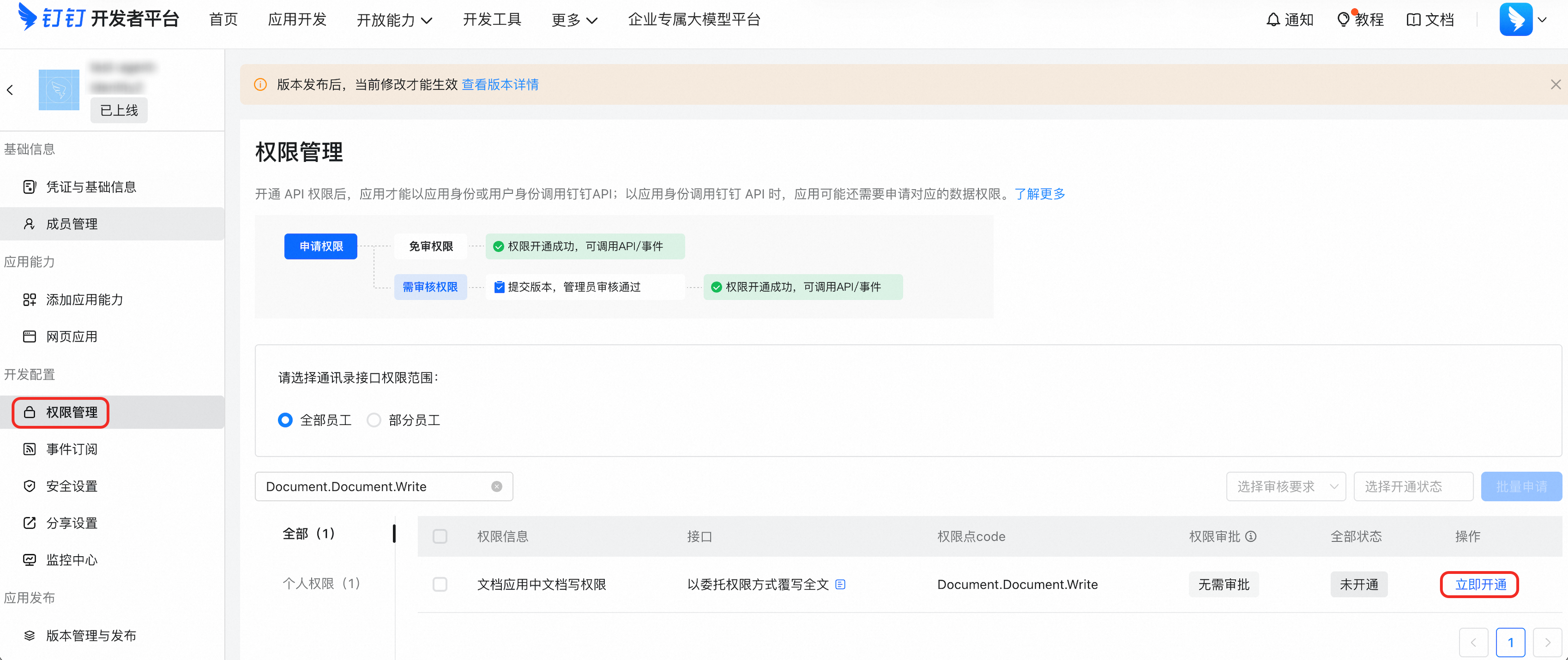
Task: Open 事件订阅 in the sidebar
Action: point(71,450)
